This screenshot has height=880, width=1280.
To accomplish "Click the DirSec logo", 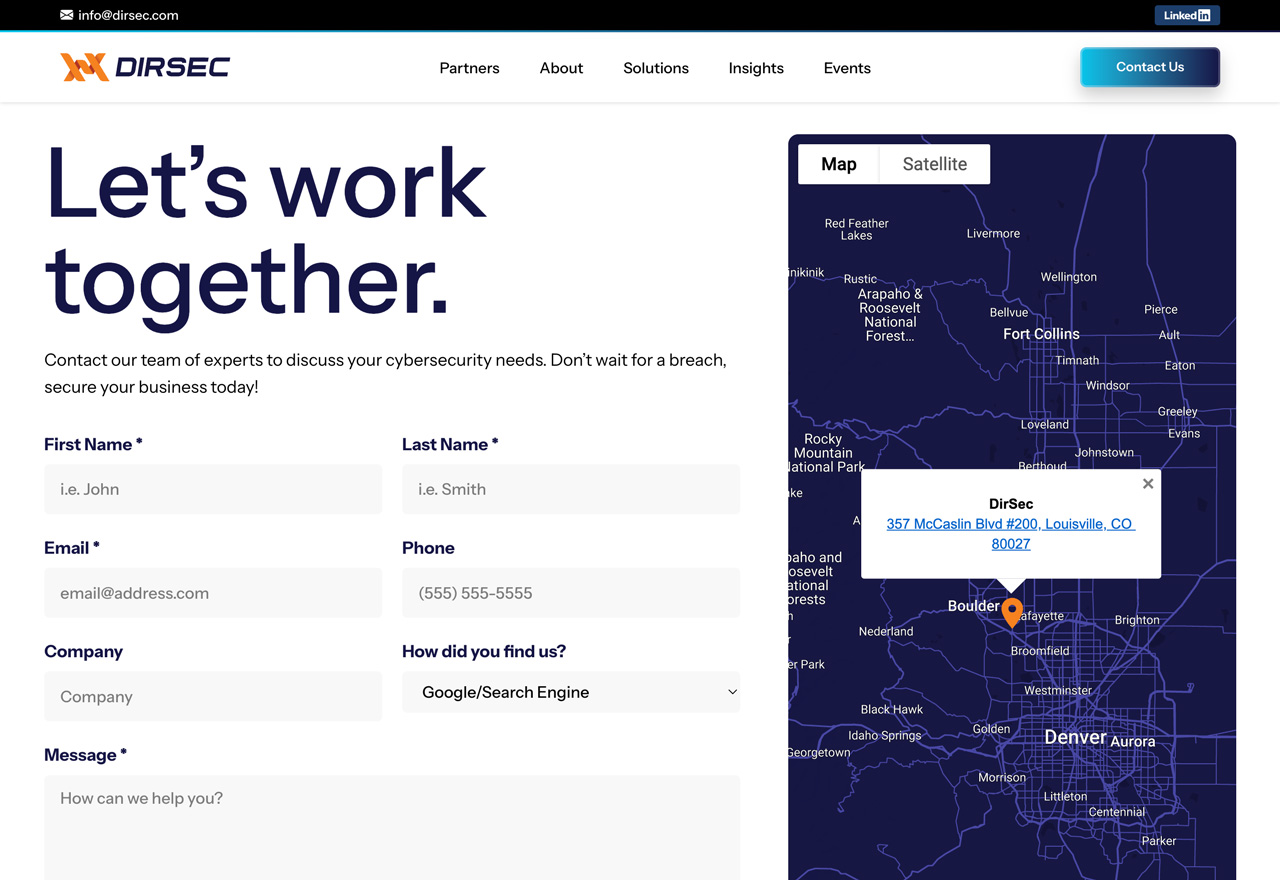I will [x=145, y=67].
